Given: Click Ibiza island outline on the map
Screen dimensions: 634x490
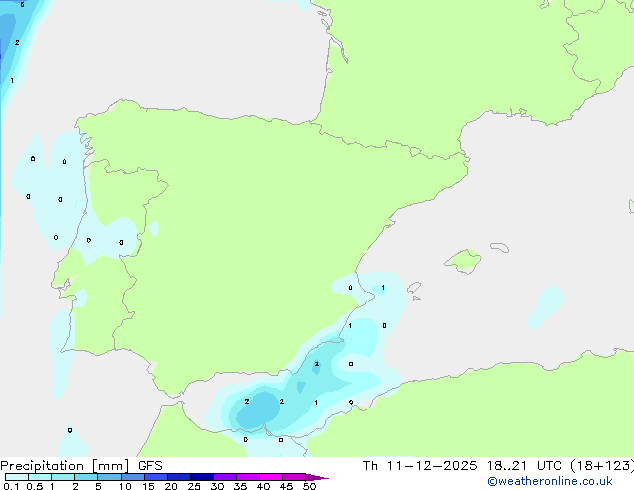Looking at the screenshot, I should tap(414, 288).
